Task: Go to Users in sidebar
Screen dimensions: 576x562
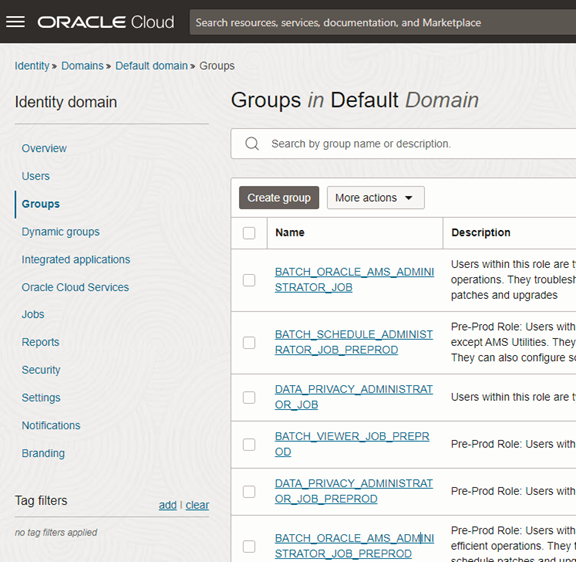Action: [x=36, y=176]
